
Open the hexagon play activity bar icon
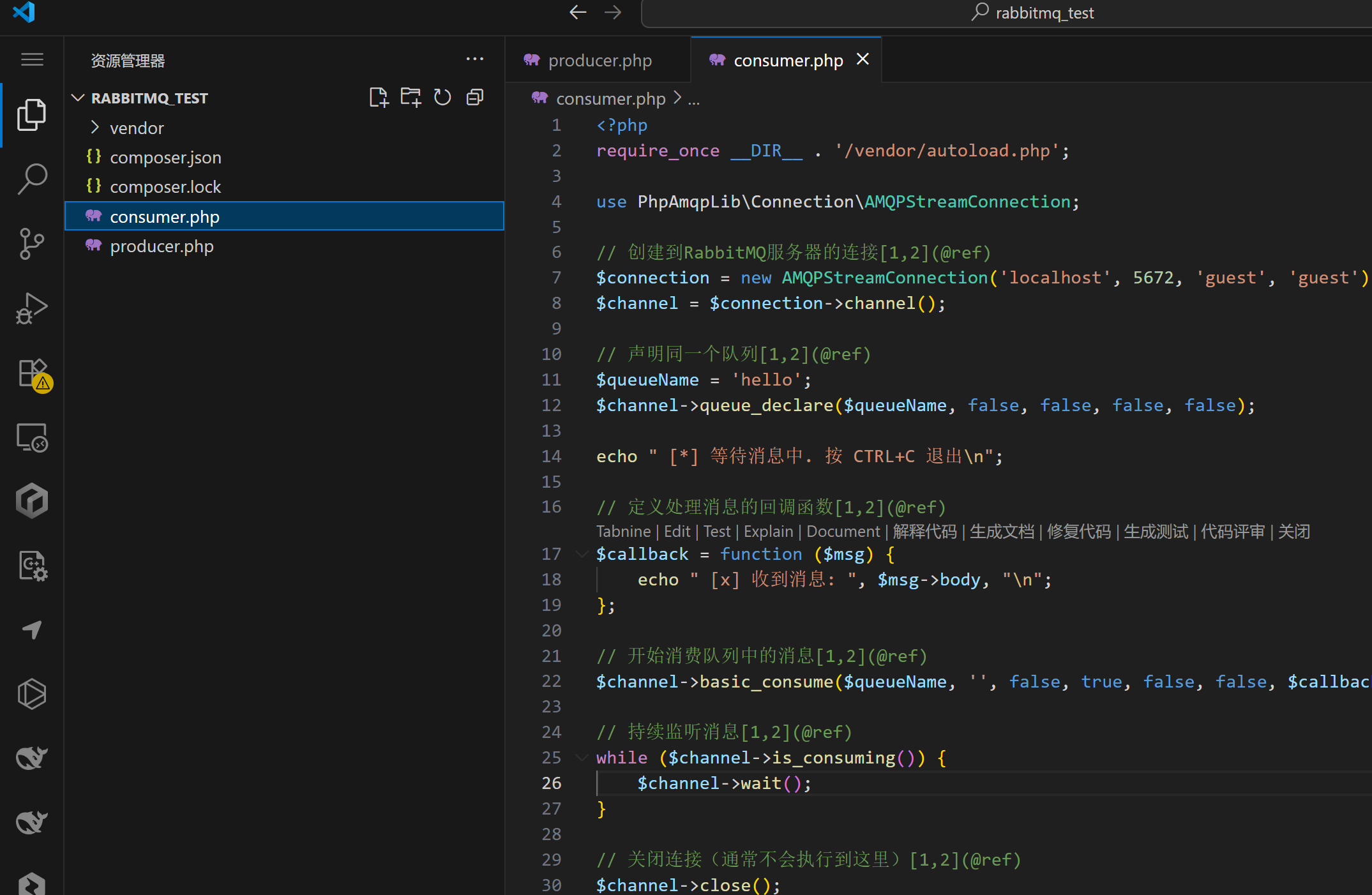click(32, 694)
